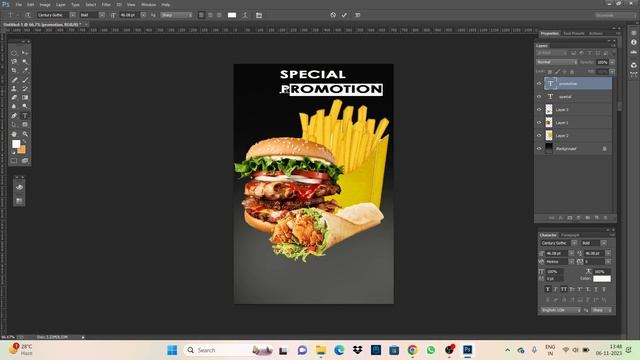Open Create Warped Text in options bar
This screenshot has height=360, width=640.
pos(245,15)
